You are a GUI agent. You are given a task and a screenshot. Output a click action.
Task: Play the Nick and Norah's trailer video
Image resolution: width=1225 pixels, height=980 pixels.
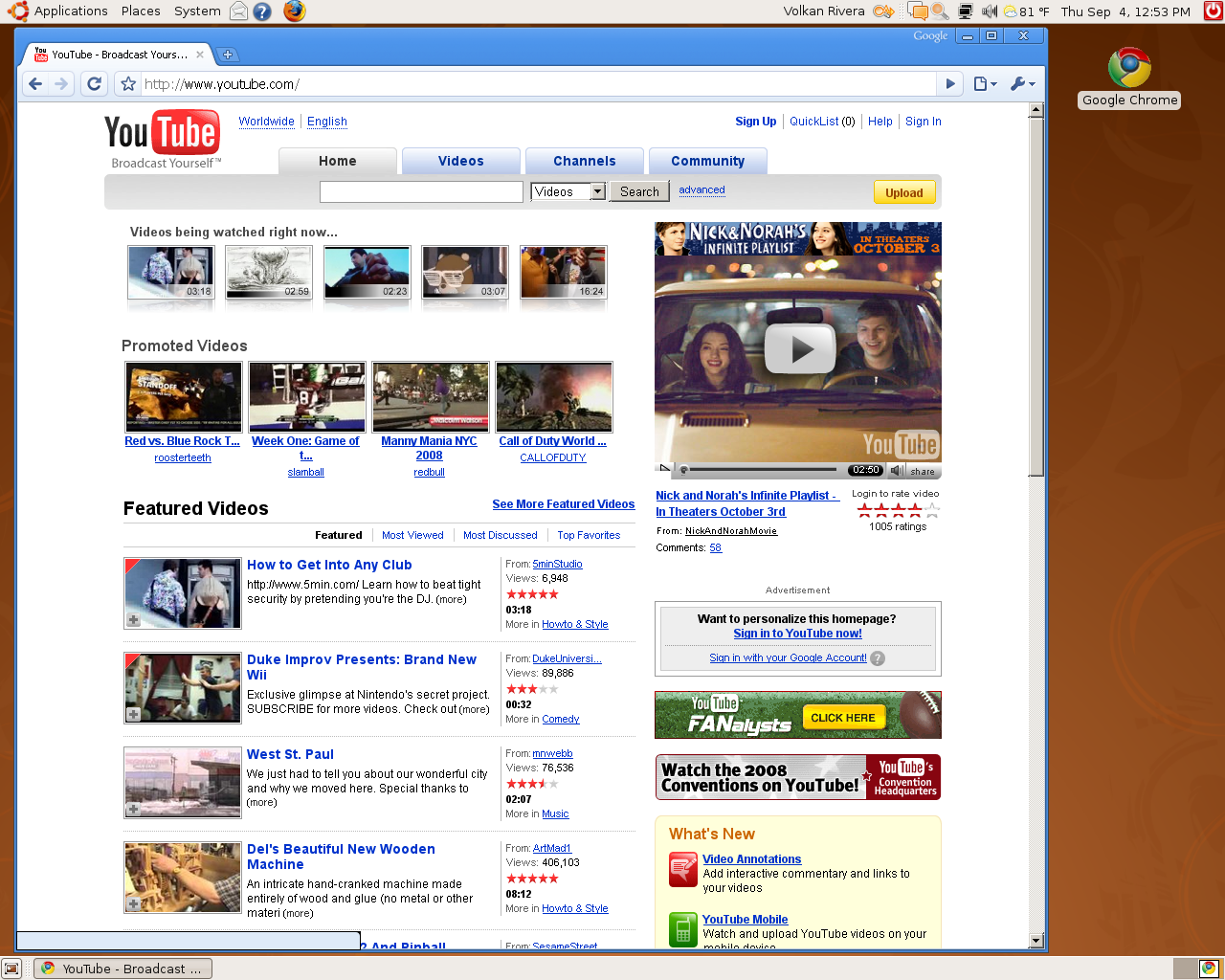[798, 348]
